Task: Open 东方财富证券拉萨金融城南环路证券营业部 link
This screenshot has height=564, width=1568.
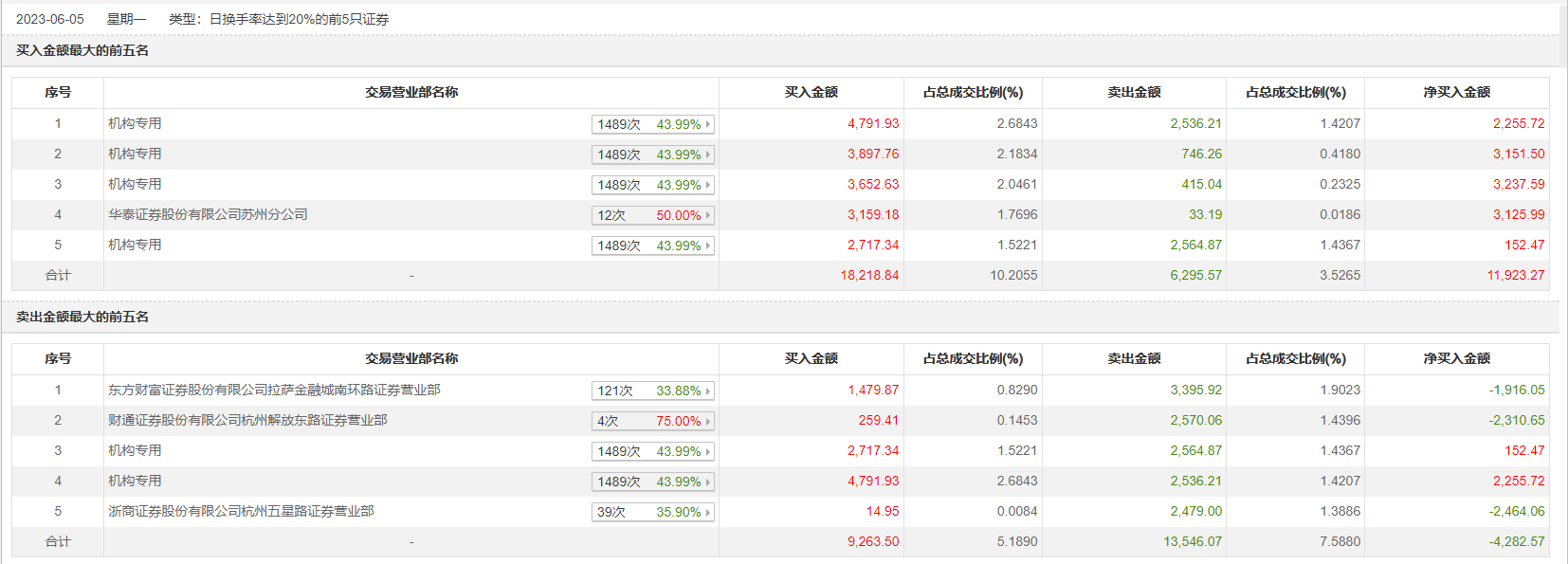Action: click(274, 390)
